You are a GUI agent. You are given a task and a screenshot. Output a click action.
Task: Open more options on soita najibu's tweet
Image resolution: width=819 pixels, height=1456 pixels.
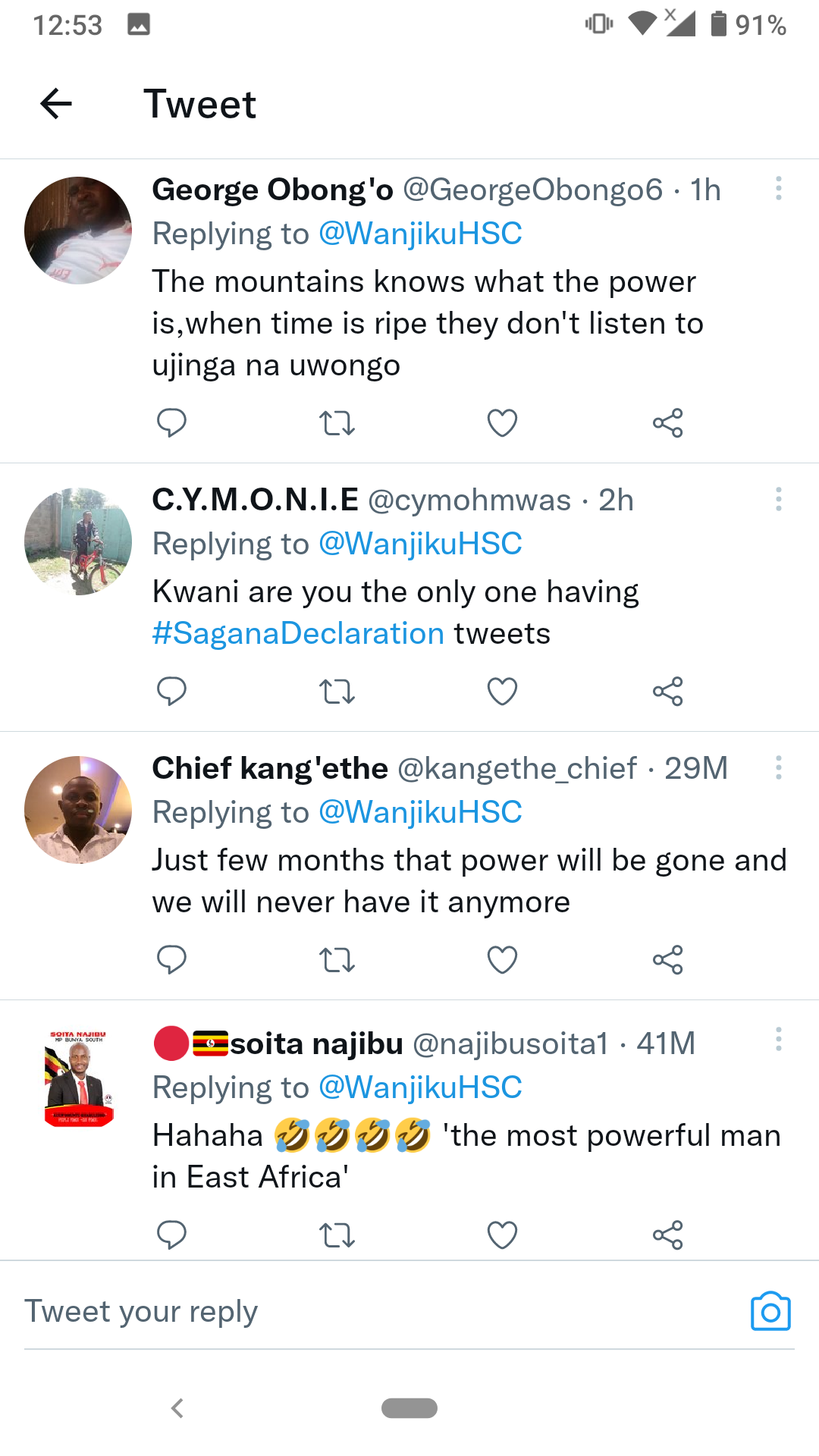click(778, 1039)
